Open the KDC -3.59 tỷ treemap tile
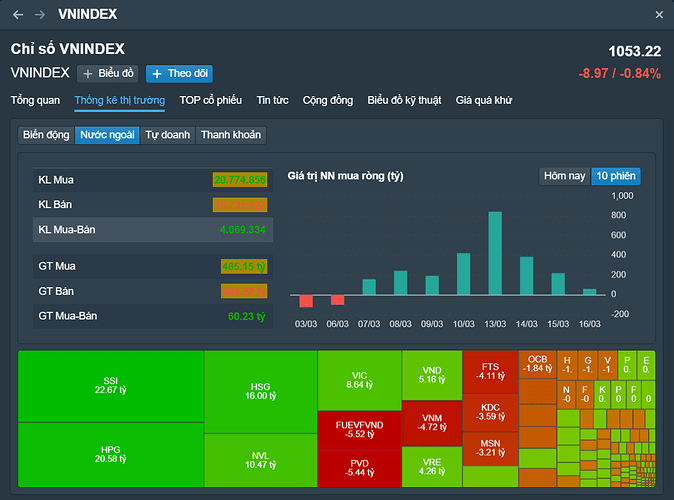674x500 pixels. pos(490,412)
